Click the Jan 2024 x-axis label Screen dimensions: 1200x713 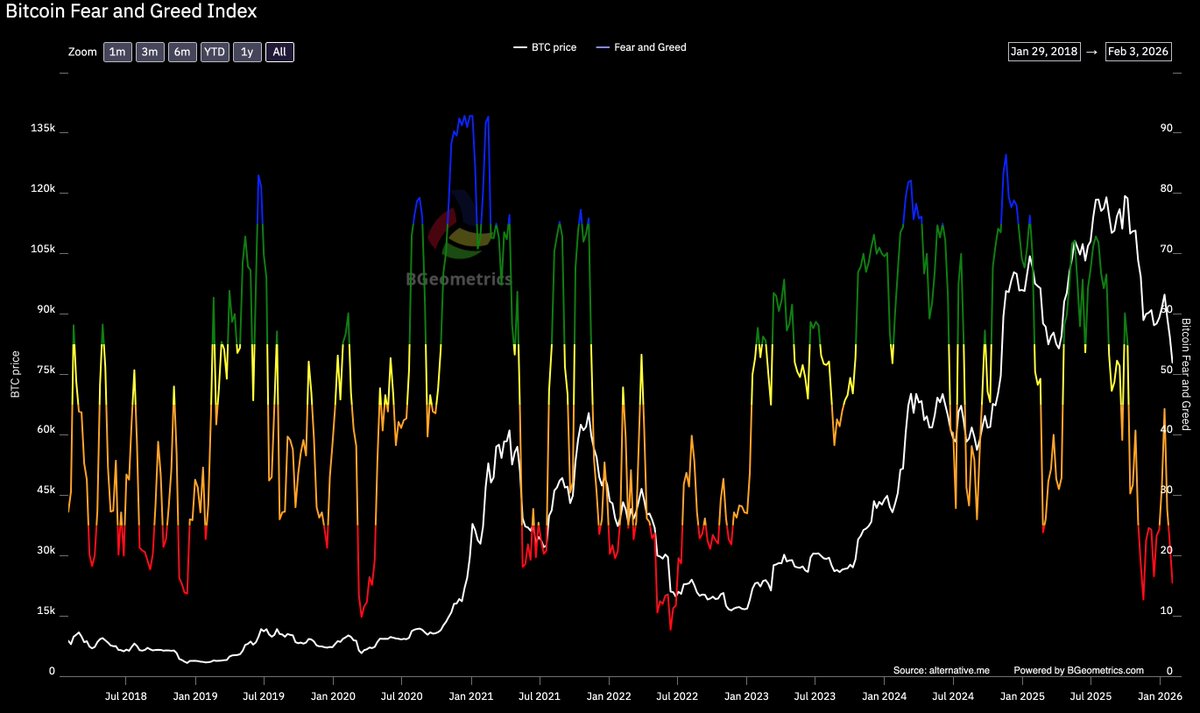885,694
